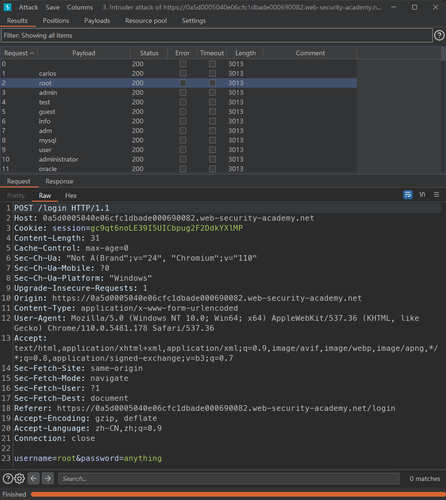446x500 pixels.
Task: Click the Finished attack progress bar
Action: 238,494
